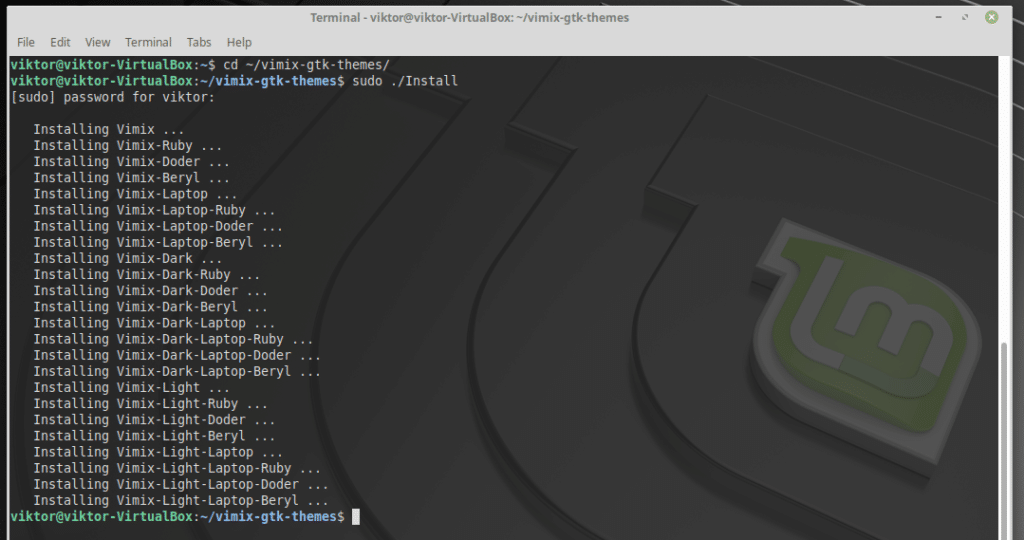This screenshot has width=1024, height=540.
Task: Click the 'Installing Vimix-Light ...' line
Action: click(131, 387)
